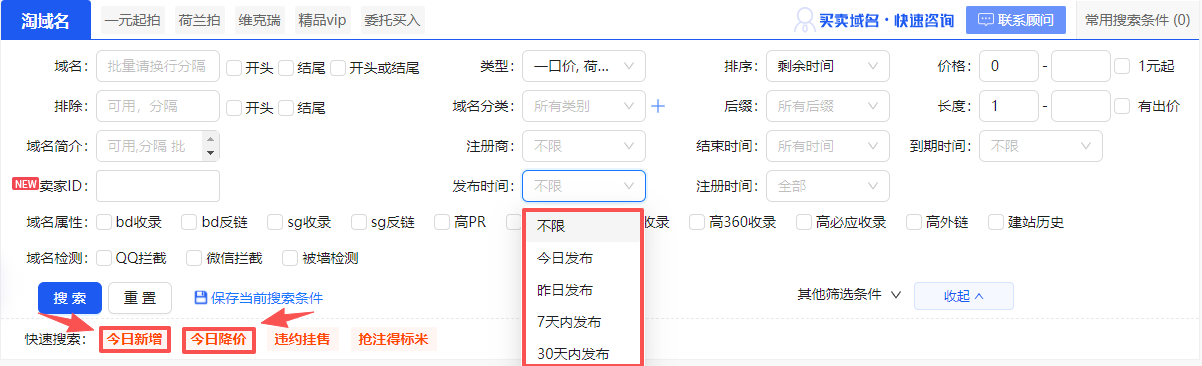Screen dimensions: 1202x366
Task: Expand the 结束时间 dropdown
Action: [x=827, y=145]
